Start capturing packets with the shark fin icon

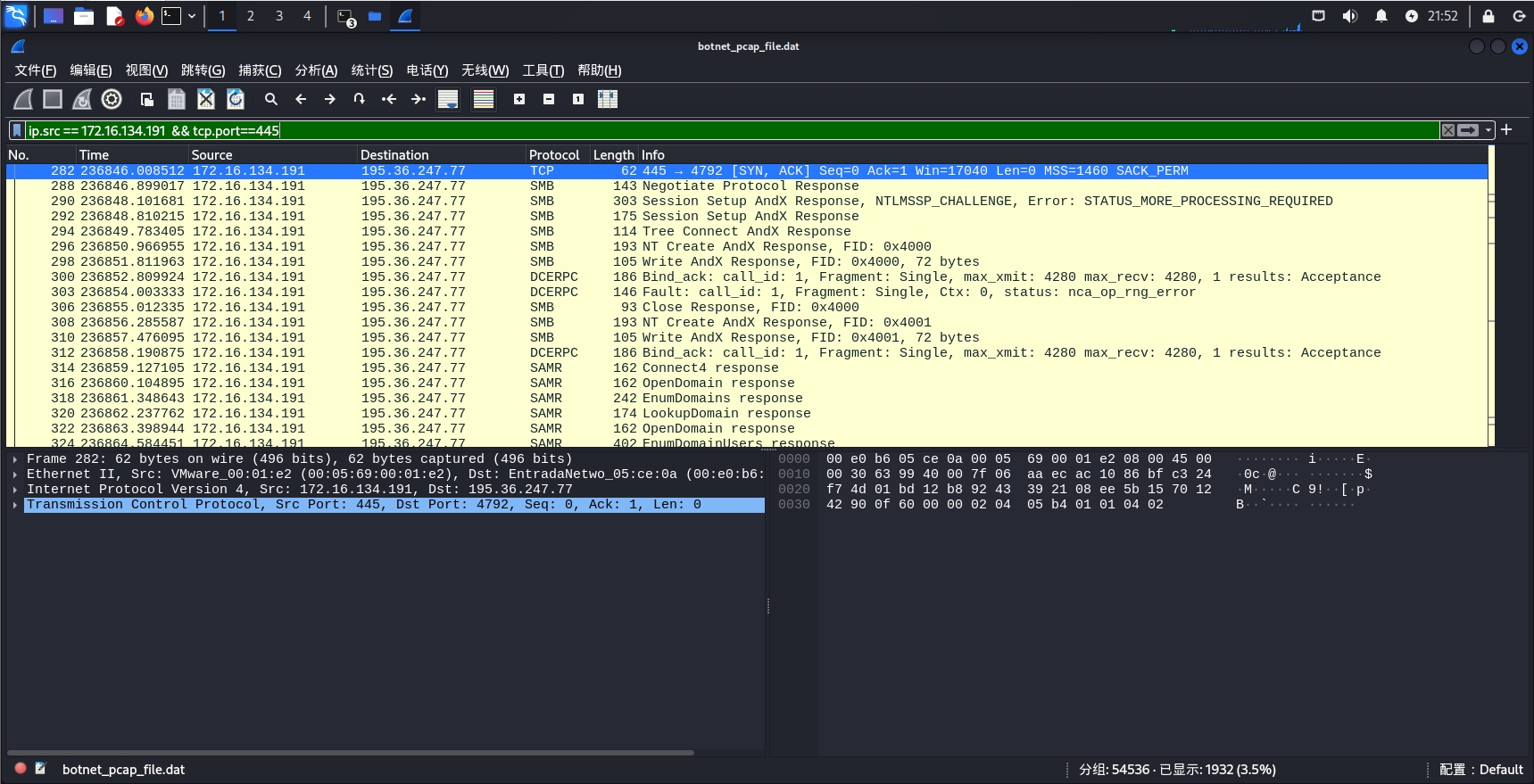pos(24,99)
